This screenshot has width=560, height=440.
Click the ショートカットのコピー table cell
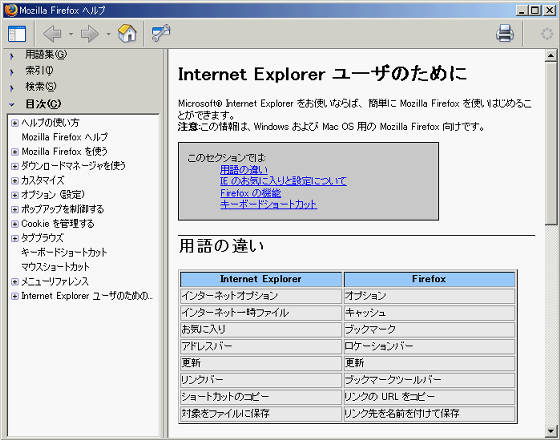click(x=261, y=397)
